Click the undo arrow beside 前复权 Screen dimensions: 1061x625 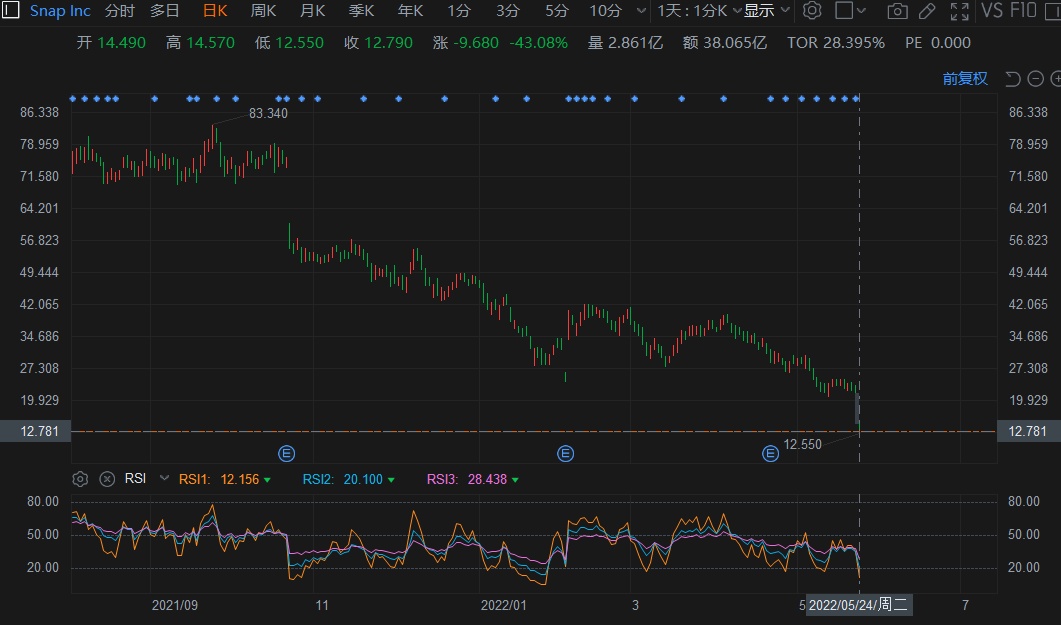coord(1012,79)
